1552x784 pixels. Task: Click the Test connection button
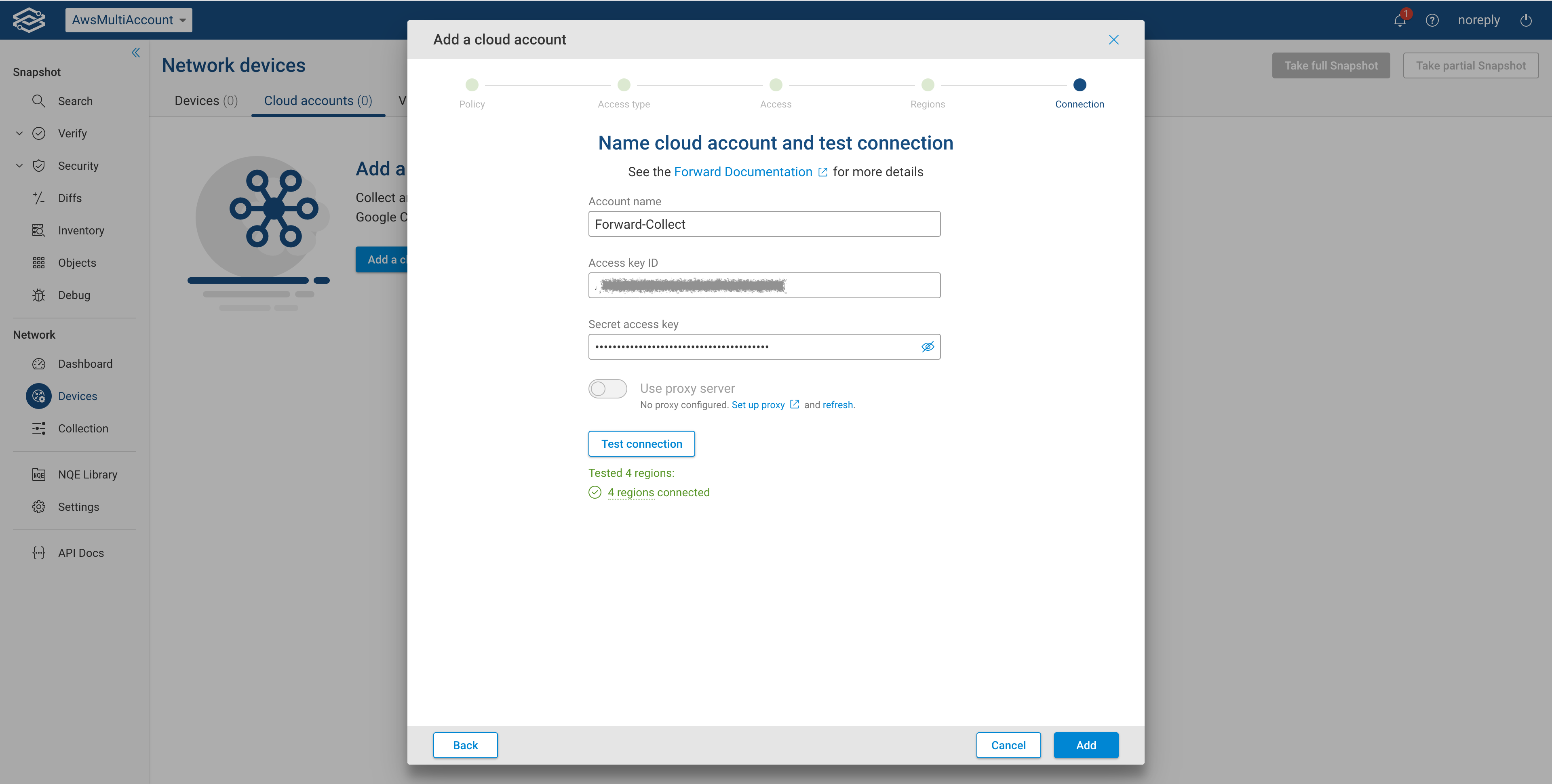(x=641, y=443)
